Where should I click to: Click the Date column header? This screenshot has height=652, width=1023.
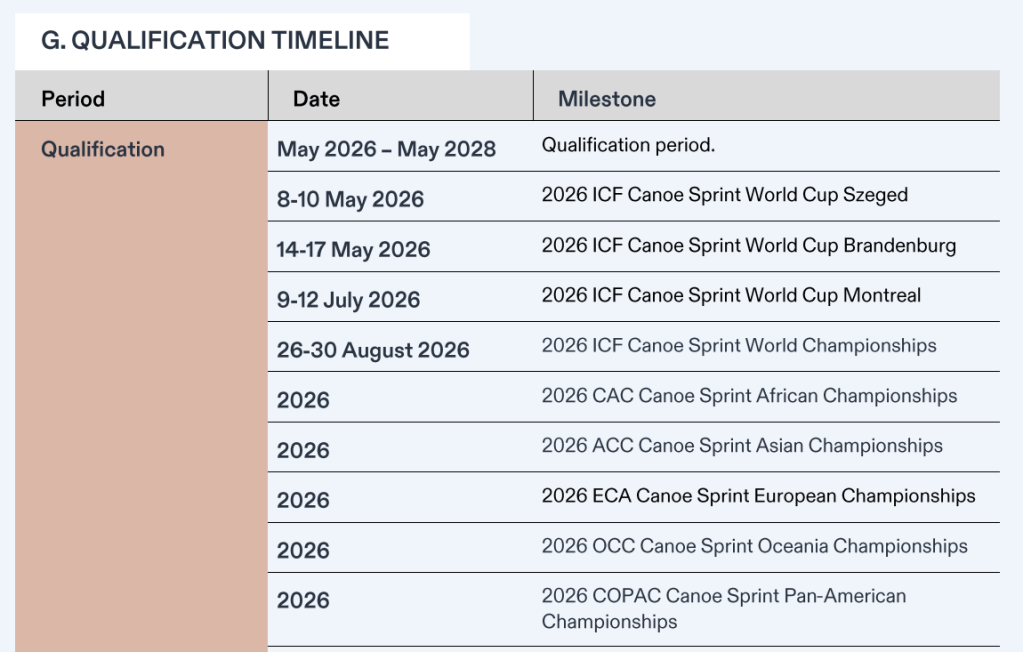[x=316, y=99]
